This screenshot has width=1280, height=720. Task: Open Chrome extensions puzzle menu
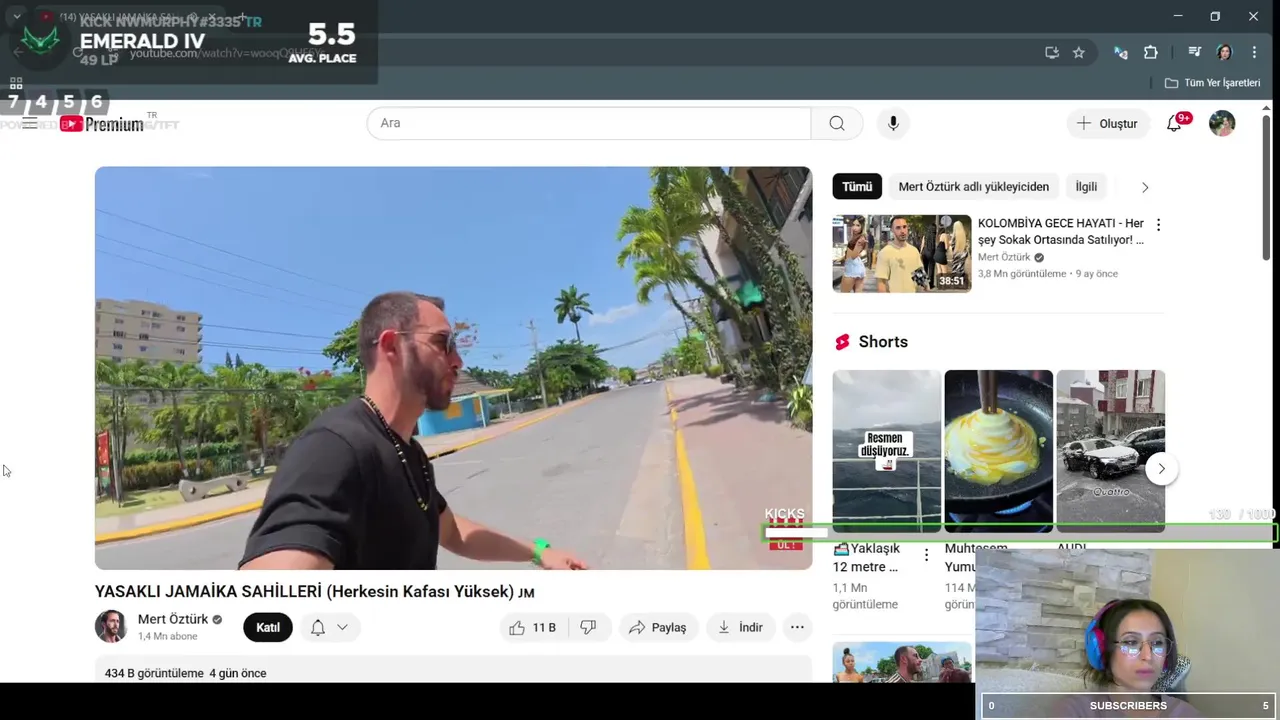(1150, 52)
